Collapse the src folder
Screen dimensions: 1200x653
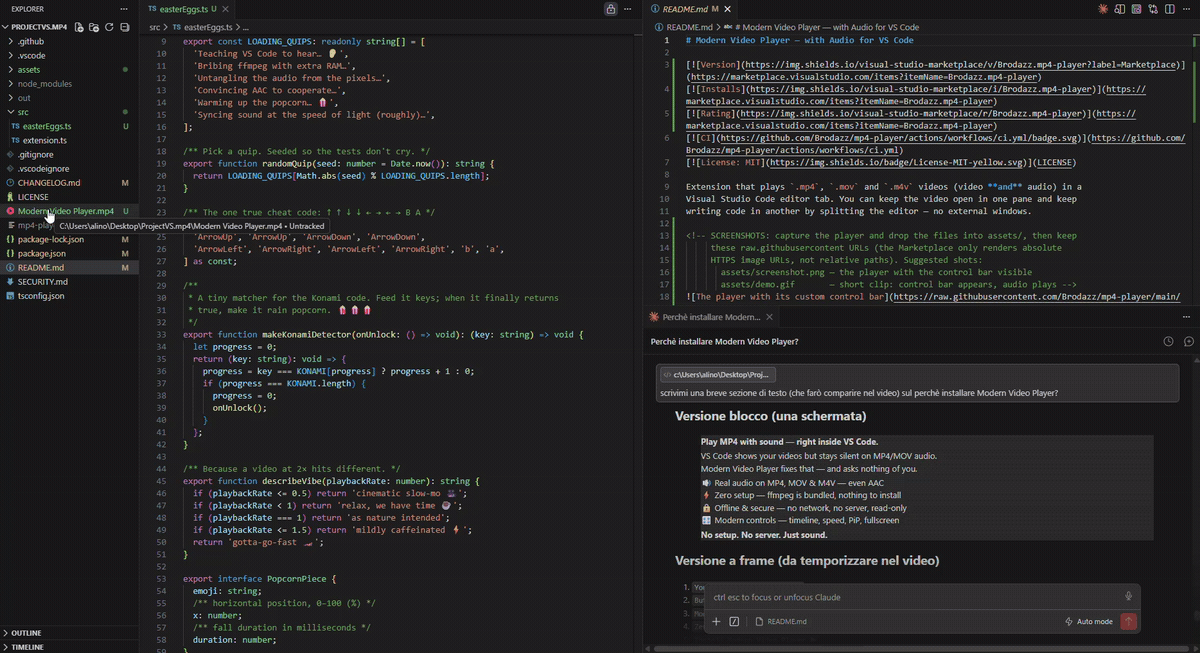pyautogui.click(x=69, y=112)
